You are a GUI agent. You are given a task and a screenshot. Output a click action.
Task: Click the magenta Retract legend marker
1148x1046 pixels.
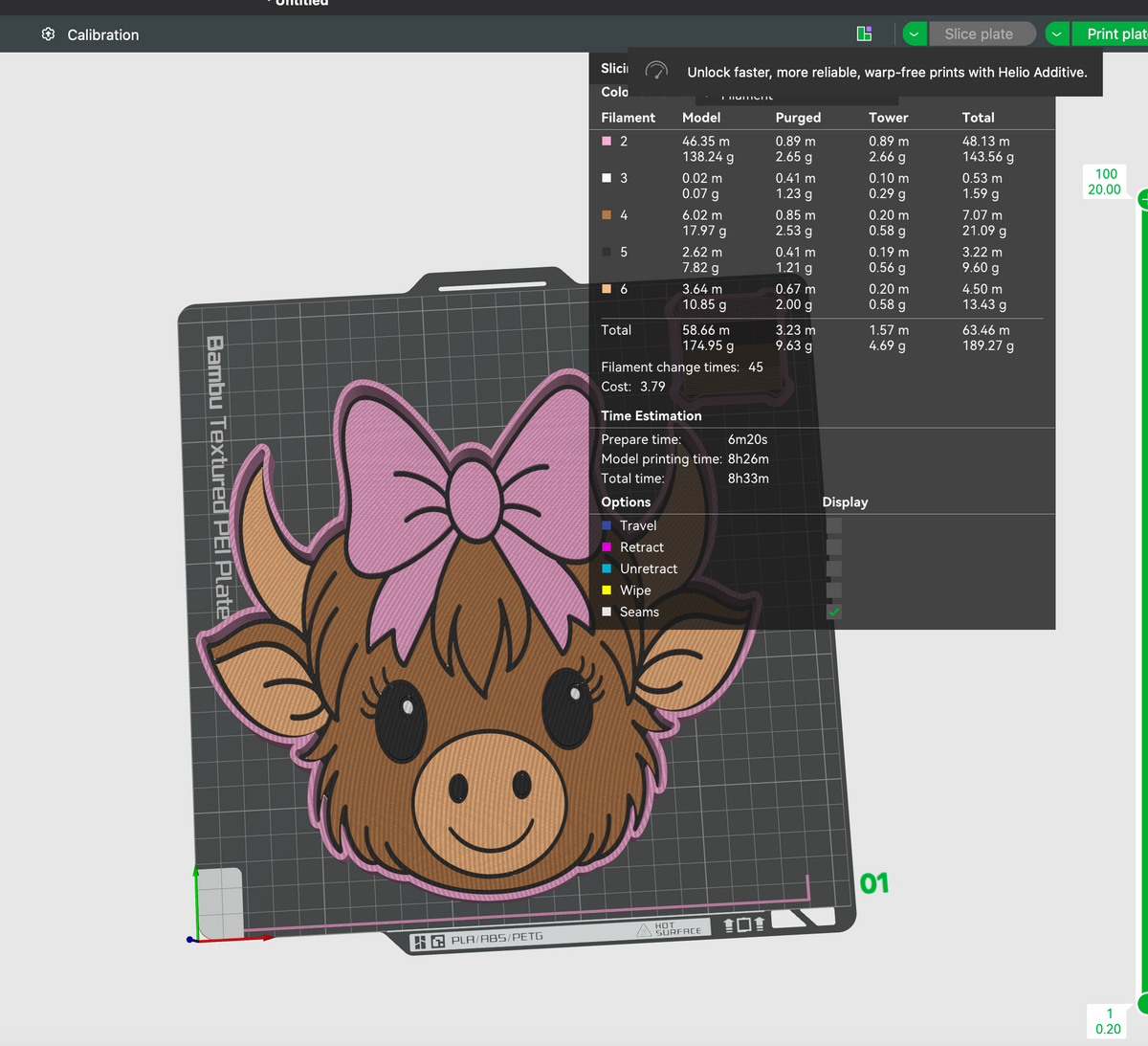point(607,547)
